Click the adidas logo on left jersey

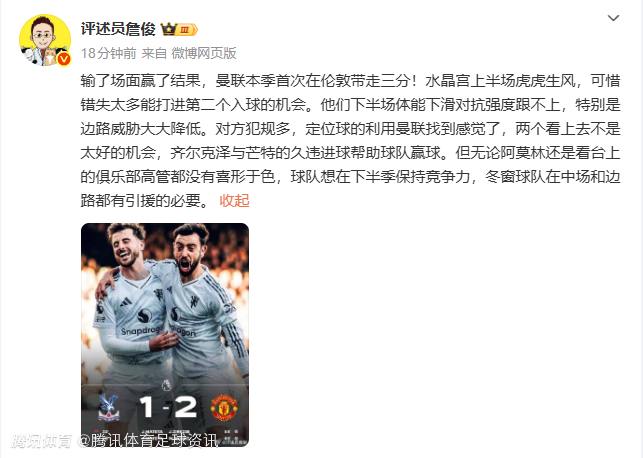point(126,303)
